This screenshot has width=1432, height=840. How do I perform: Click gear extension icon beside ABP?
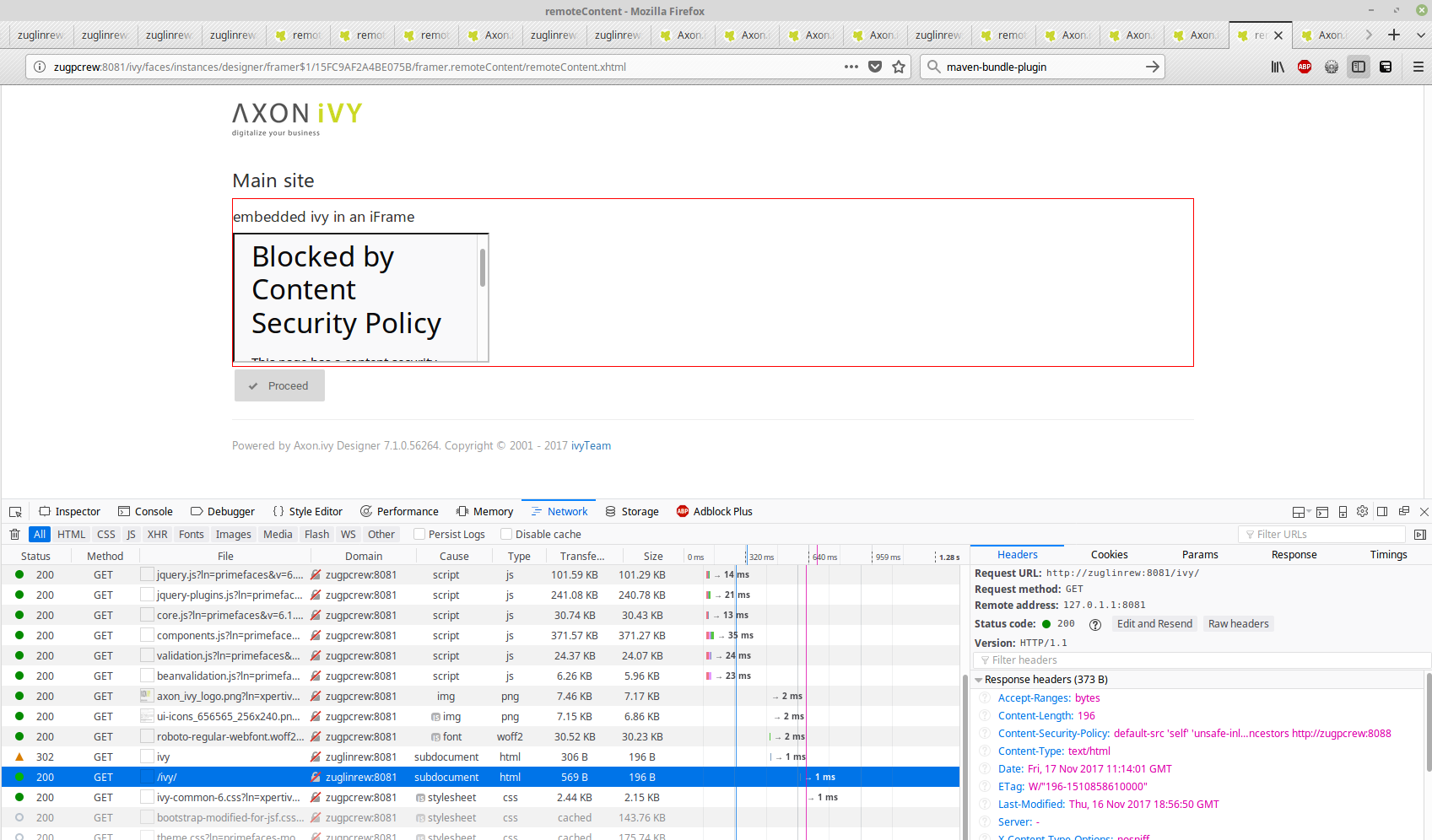pyautogui.click(x=1332, y=67)
